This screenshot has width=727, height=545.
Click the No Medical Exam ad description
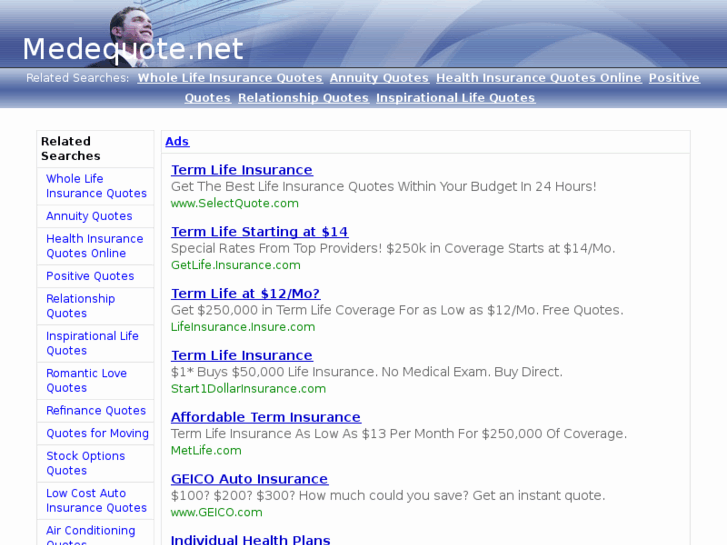pyautogui.click(x=366, y=372)
